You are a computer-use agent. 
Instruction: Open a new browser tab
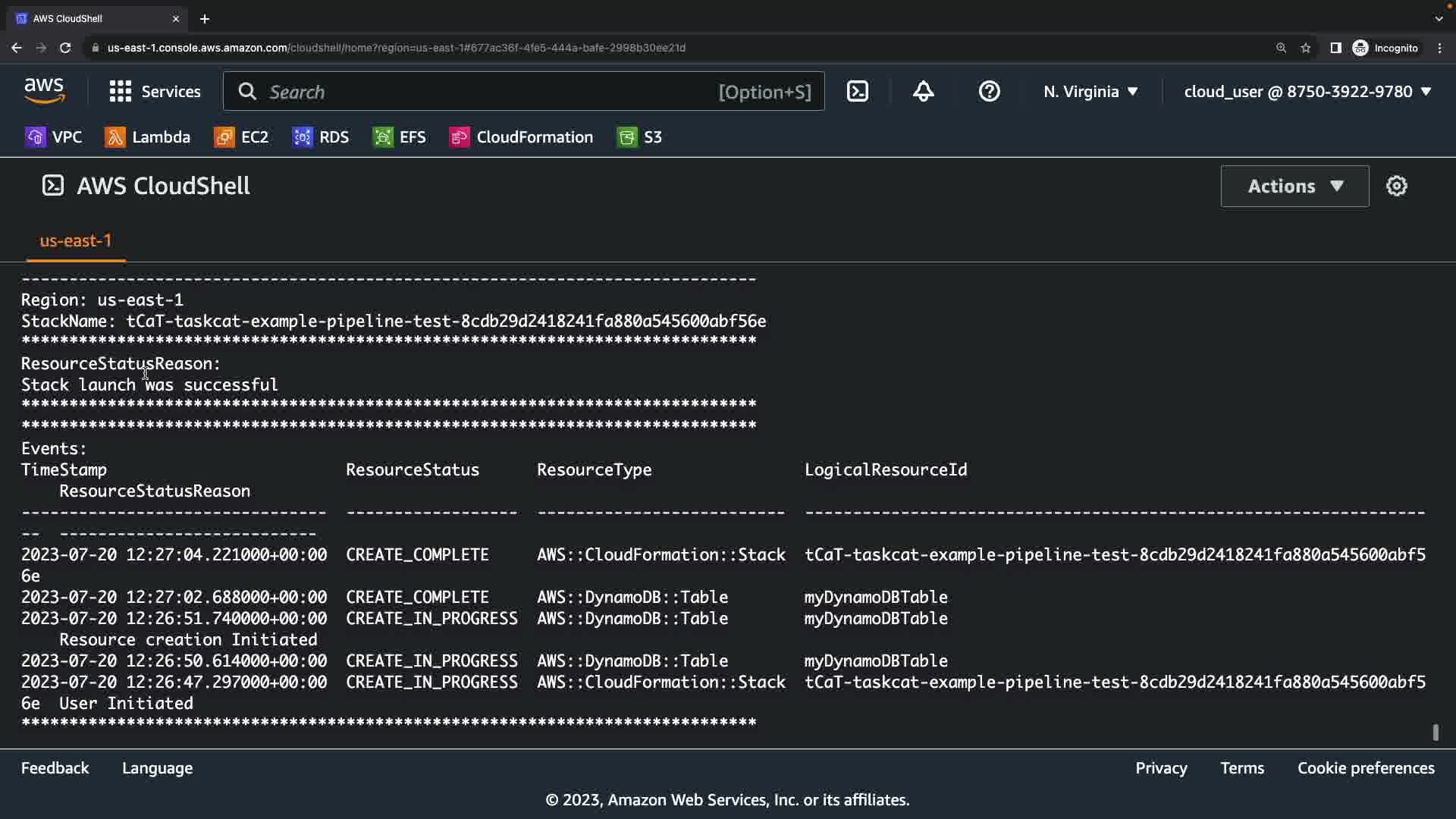(205, 19)
